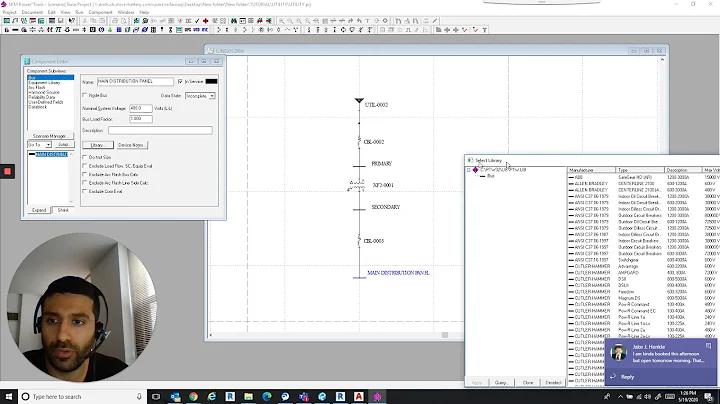Show hidden tray icons chevron
This screenshot has width=720, height=404.
pyautogui.click(x=620, y=397)
